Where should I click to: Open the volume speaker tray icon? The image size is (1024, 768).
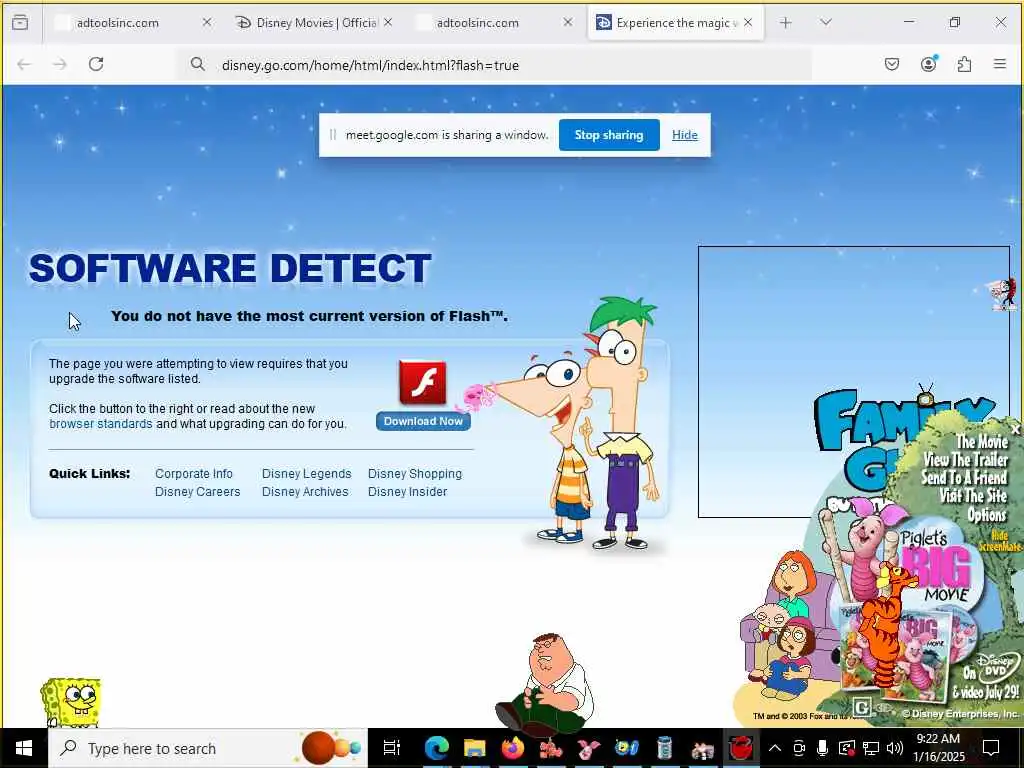(x=895, y=748)
